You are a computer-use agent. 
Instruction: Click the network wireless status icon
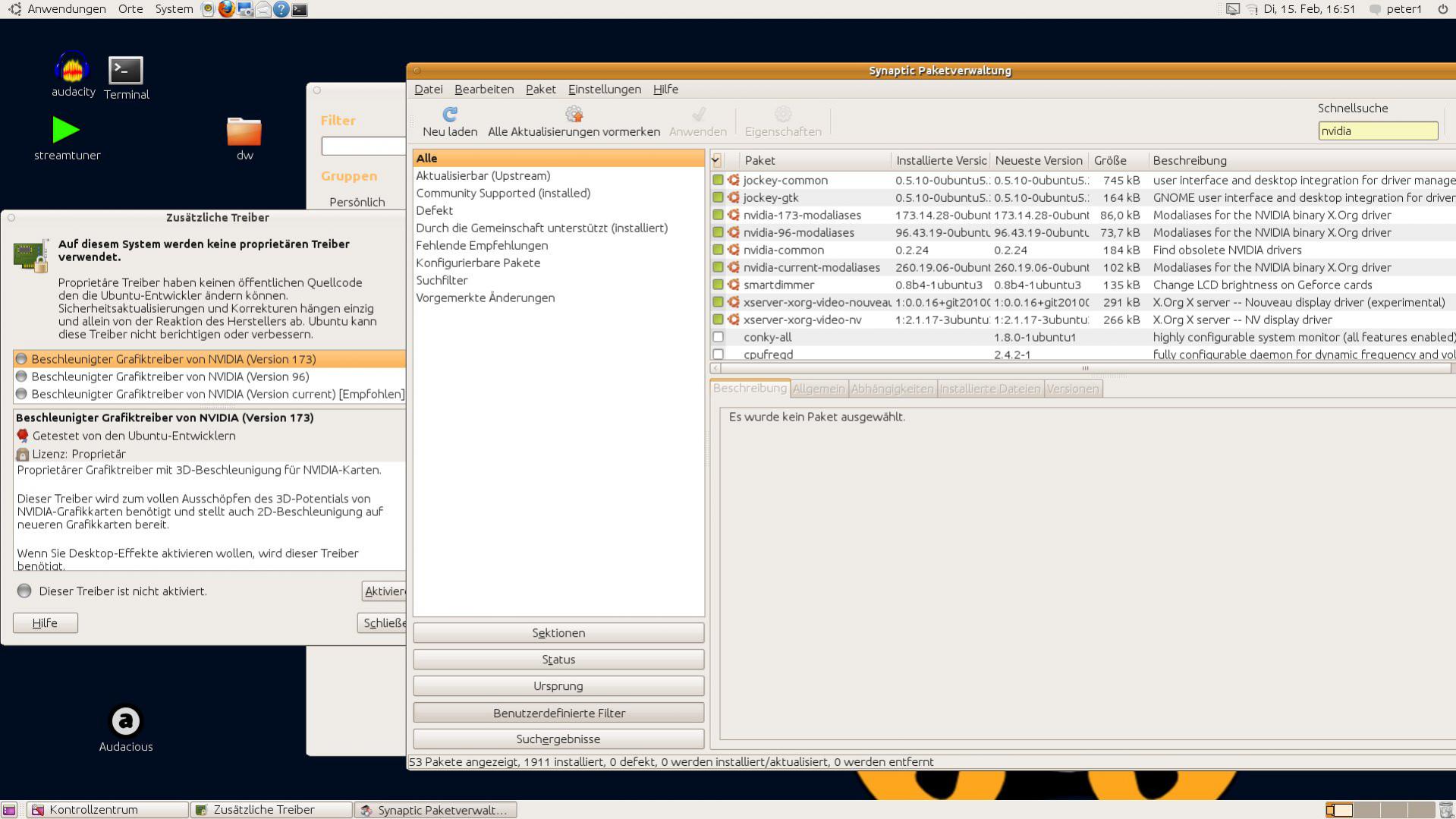[x=1252, y=9]
